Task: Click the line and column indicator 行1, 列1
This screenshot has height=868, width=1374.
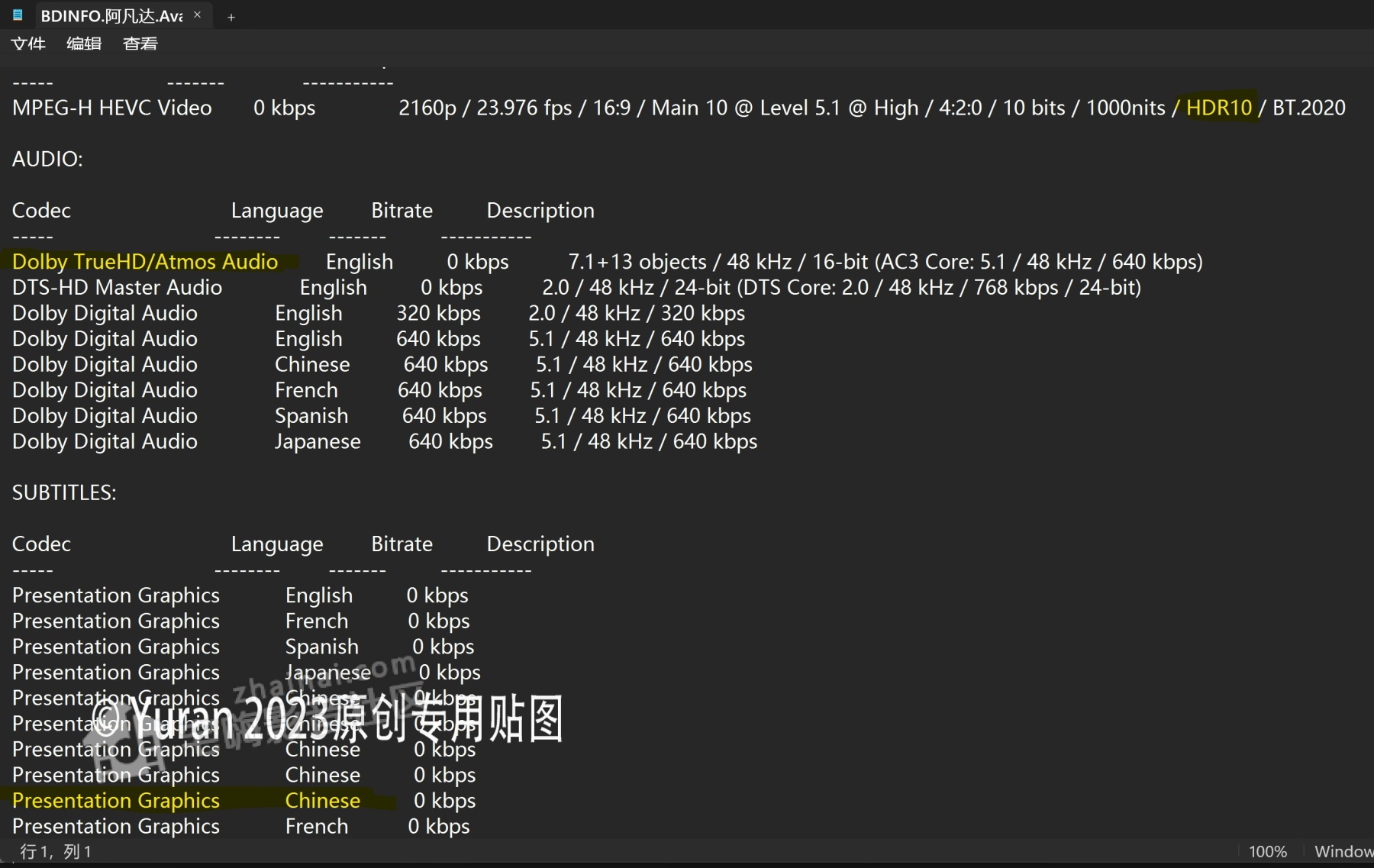Action: point(56,851)
